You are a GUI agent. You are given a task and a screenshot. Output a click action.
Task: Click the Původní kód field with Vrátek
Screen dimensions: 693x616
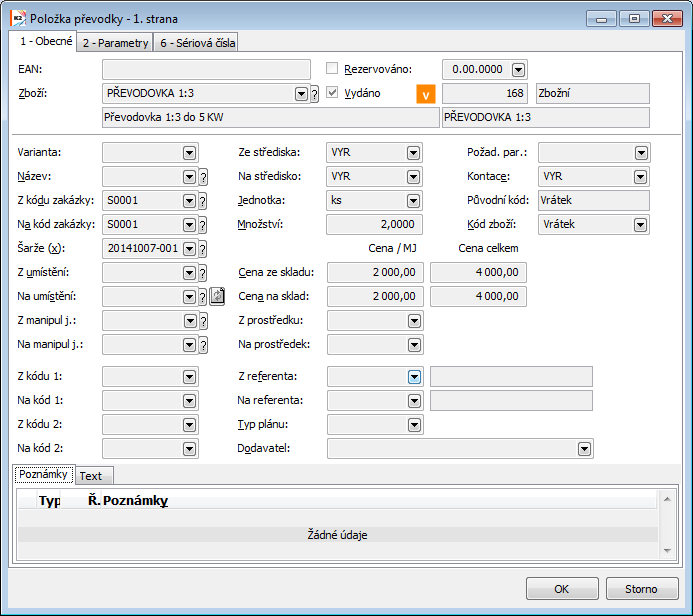coord(594,201)
